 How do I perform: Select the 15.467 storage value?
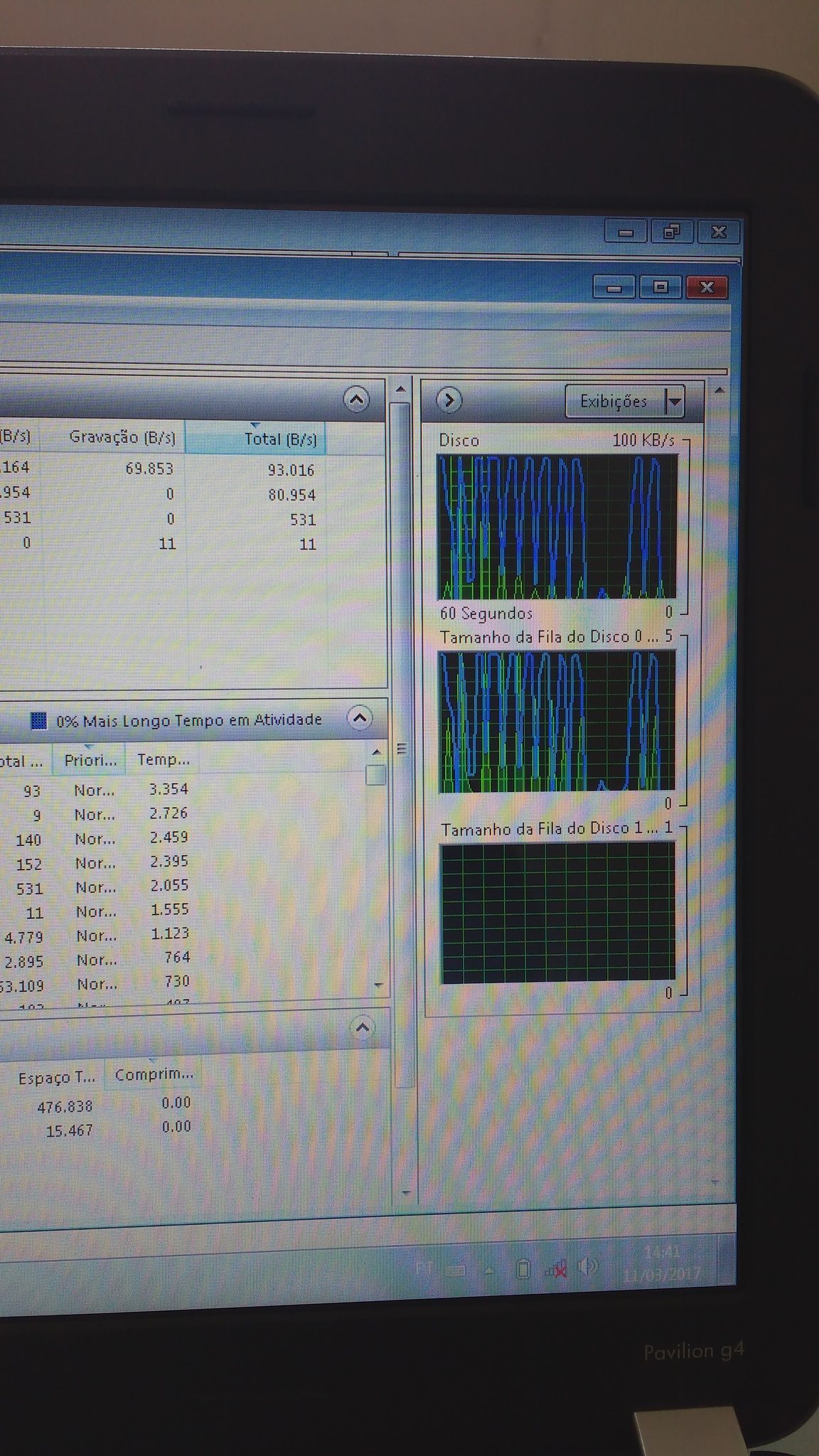click(70, 1130)
